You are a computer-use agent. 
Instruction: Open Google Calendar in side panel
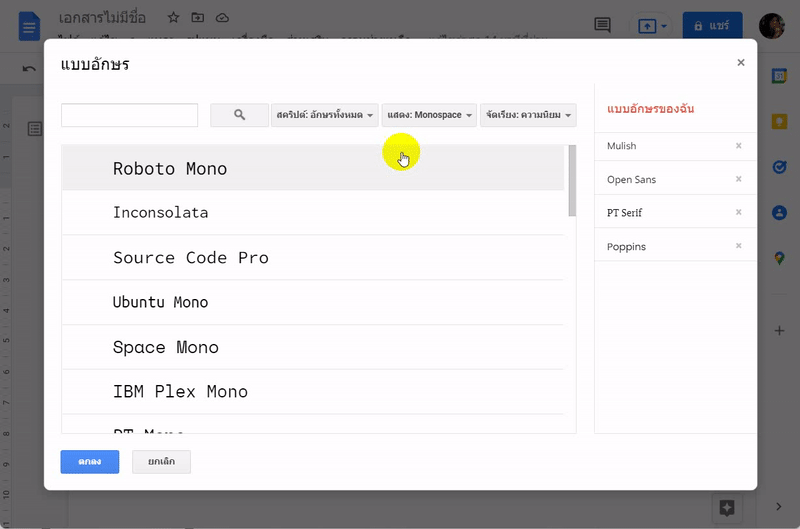point(779,76)
